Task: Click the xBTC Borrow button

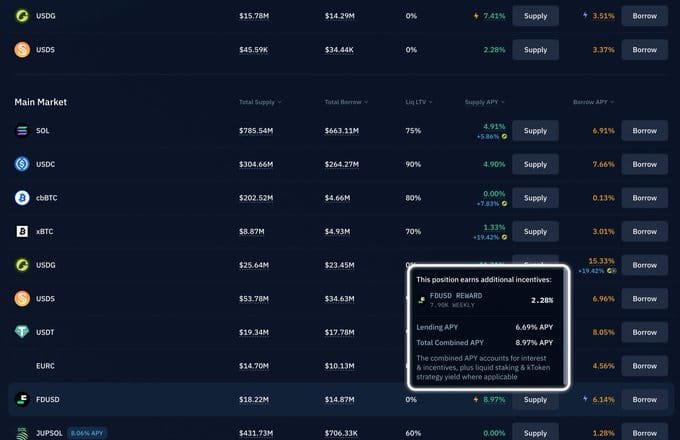Action: 644,231
